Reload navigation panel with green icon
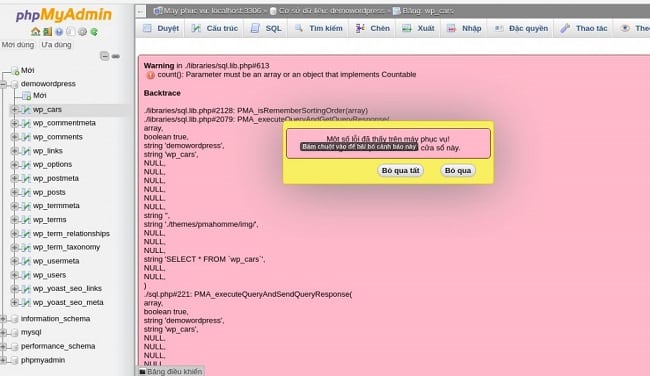Screen dimensions: 650x376 [94, 32]
